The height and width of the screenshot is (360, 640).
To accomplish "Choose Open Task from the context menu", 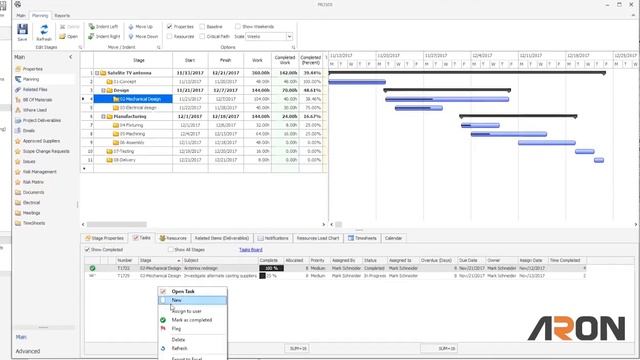I will (x=192, y=291).
